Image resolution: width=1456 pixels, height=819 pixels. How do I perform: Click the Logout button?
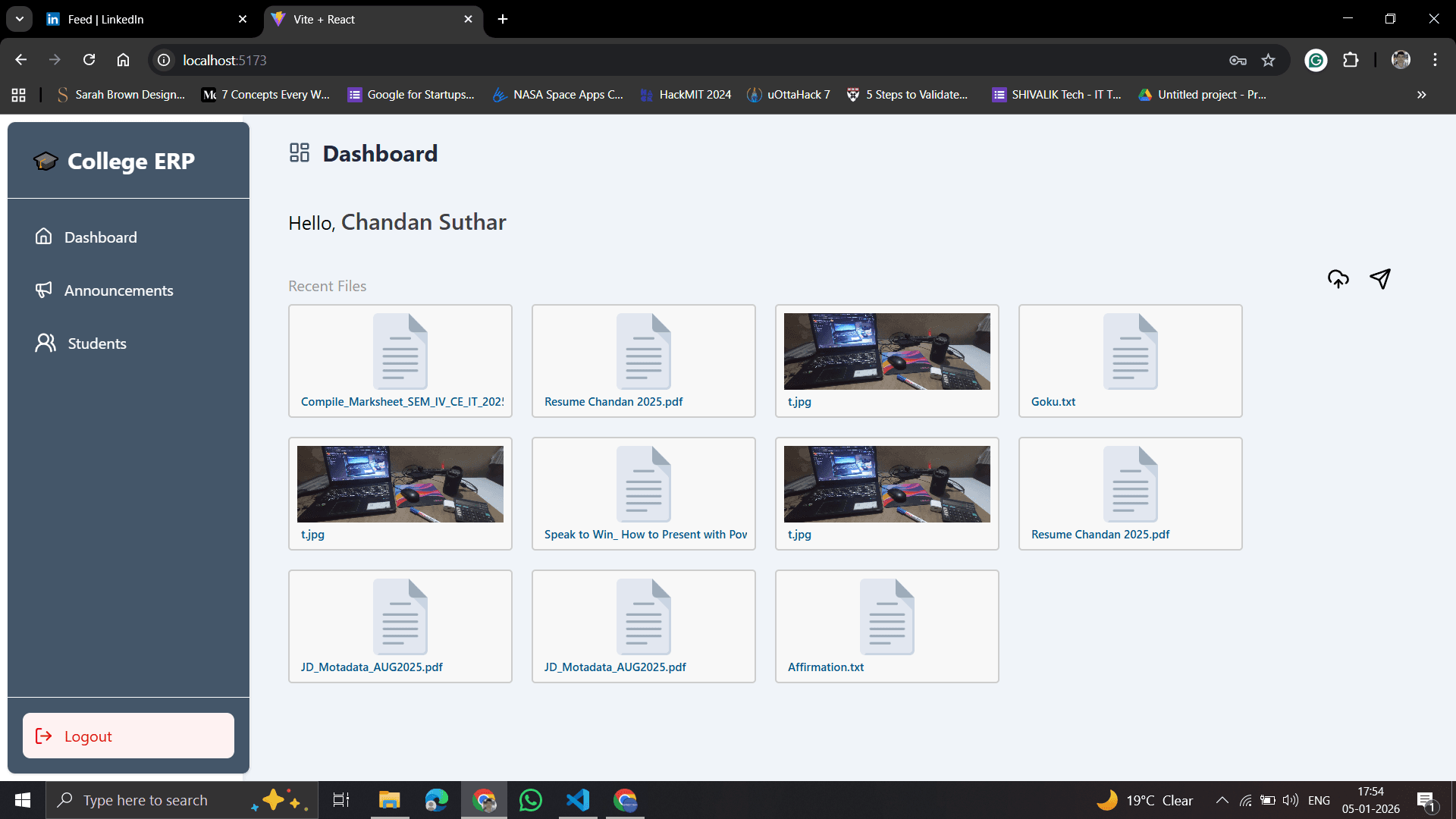127,735
